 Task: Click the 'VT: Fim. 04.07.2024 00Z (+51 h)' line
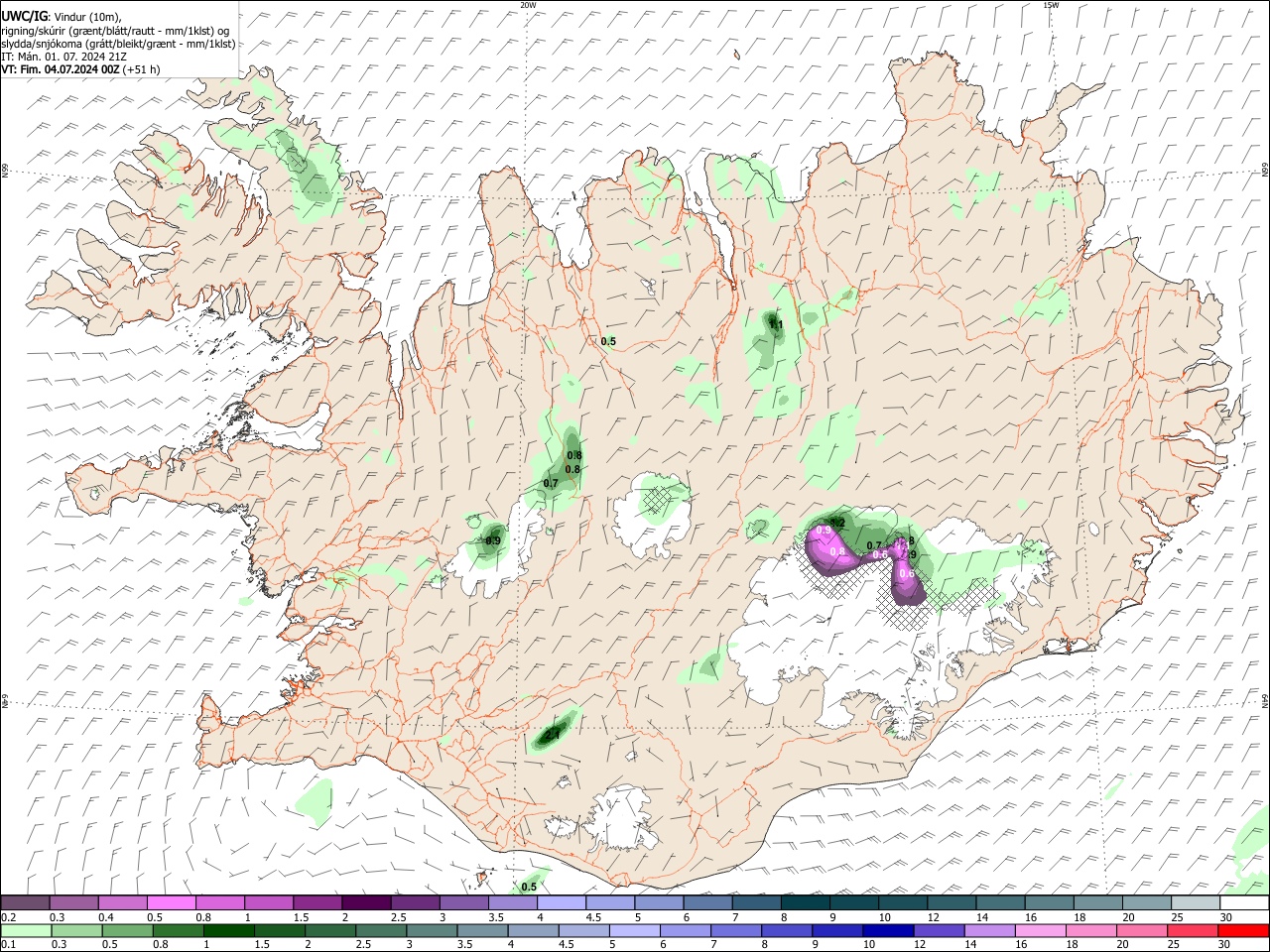click(80, 69)
